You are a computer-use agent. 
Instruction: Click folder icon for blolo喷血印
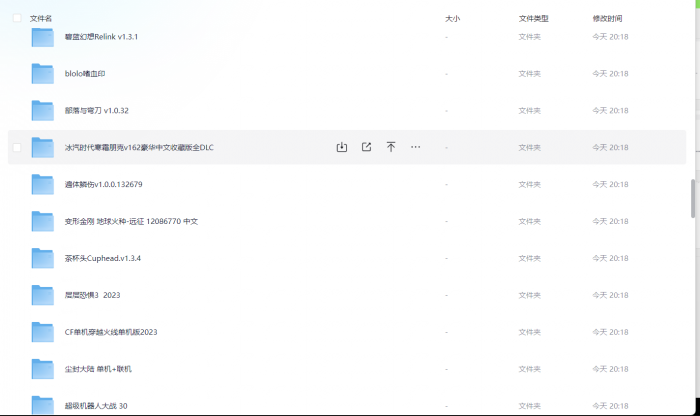point(42,74)
